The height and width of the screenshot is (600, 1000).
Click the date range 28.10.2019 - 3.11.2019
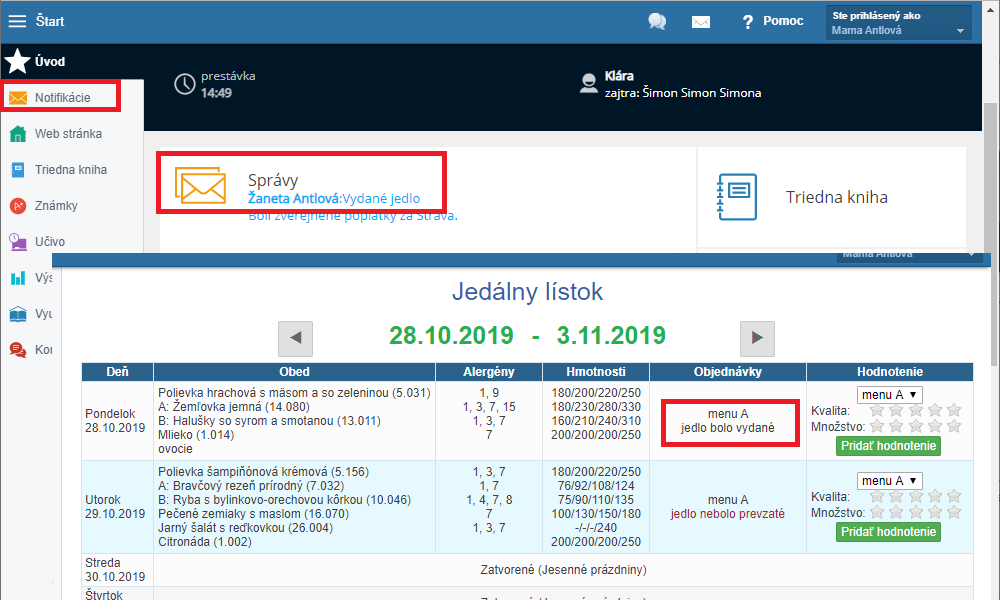point(527,335)
